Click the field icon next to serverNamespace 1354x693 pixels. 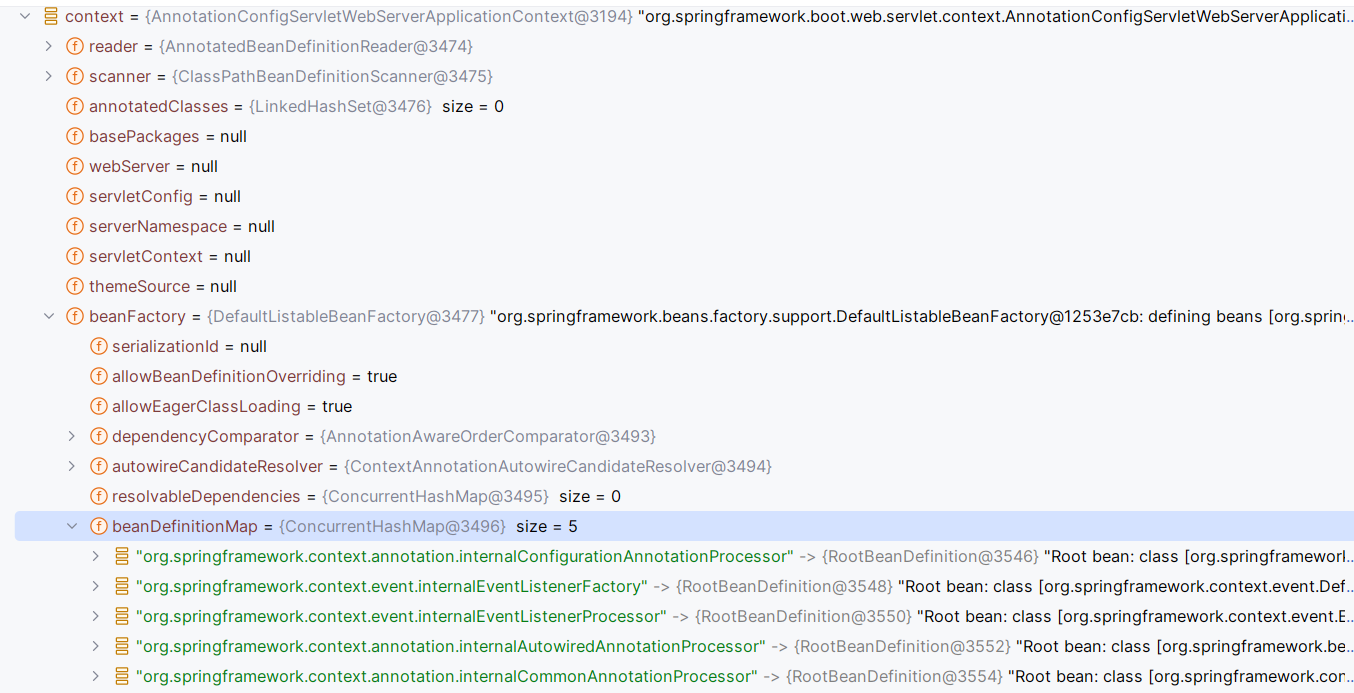coord(74,226)
